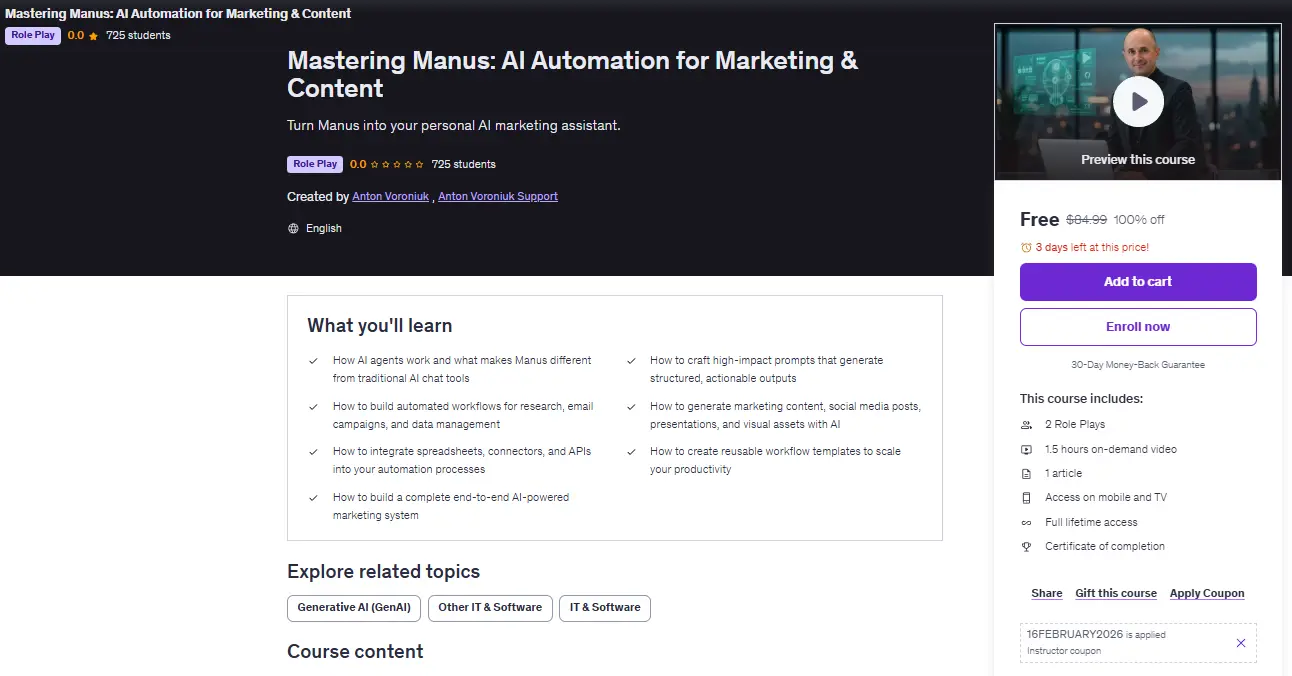Viewport: 1292px width, 676px height.
Task: Click the 'Explore related topics' heading
Action: coord(383,572)
